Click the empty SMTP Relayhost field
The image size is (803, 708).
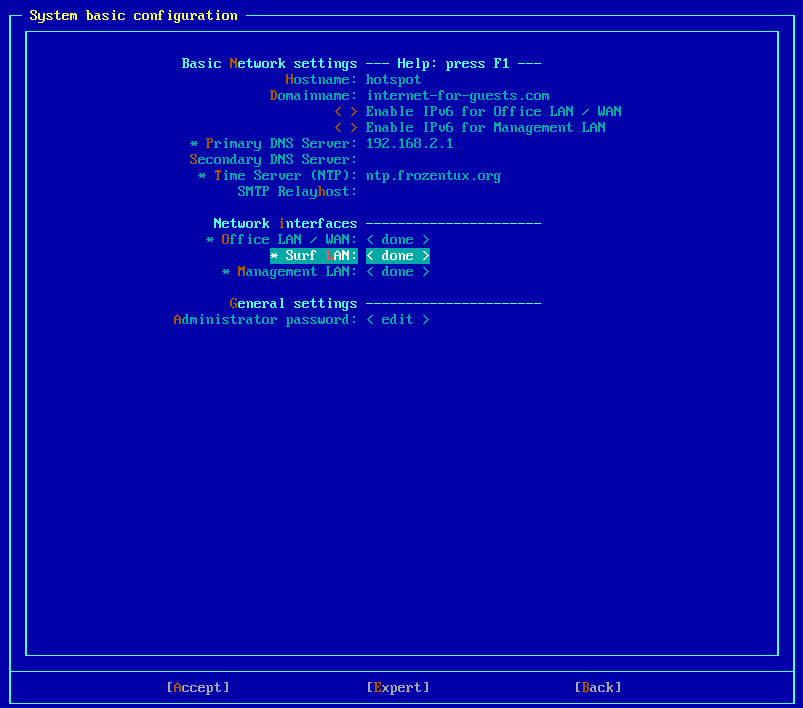click(x=453, y=192)
